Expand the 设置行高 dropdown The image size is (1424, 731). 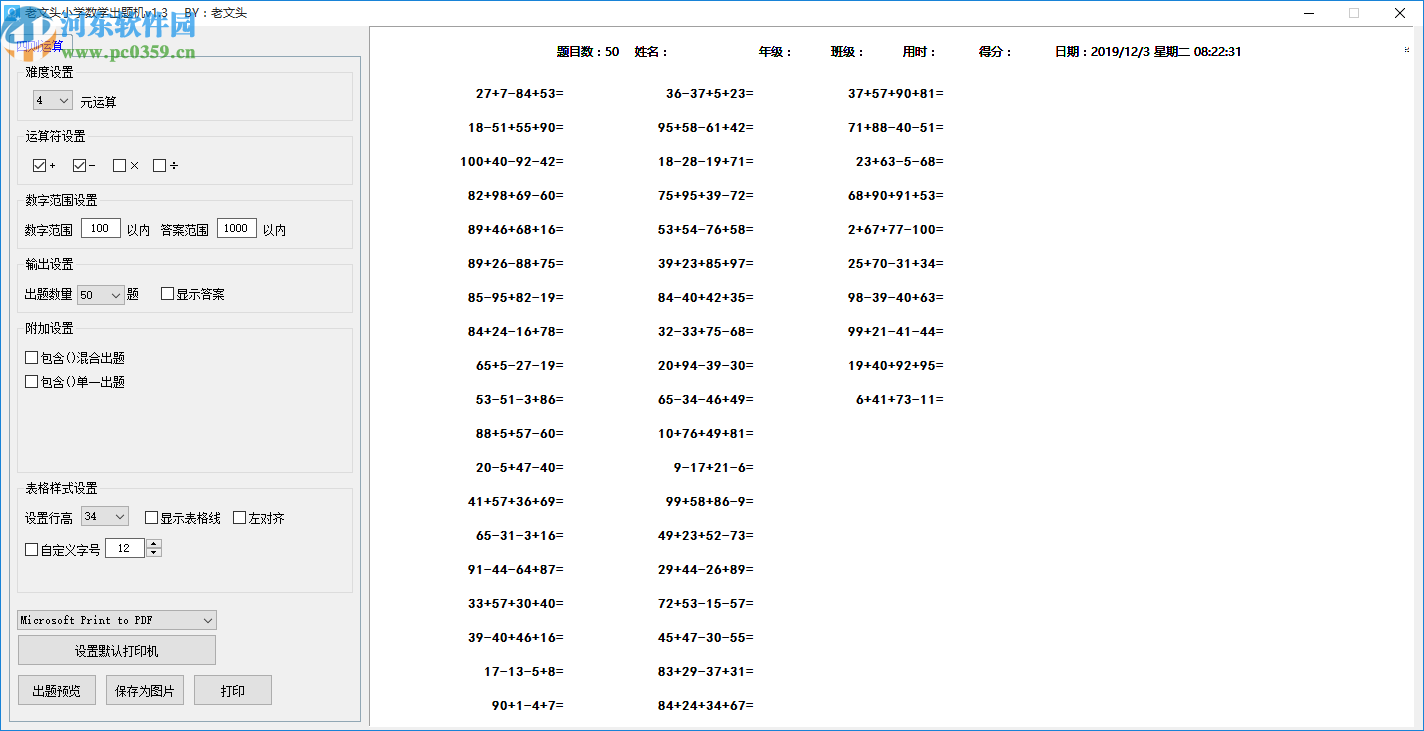point(105,517)
